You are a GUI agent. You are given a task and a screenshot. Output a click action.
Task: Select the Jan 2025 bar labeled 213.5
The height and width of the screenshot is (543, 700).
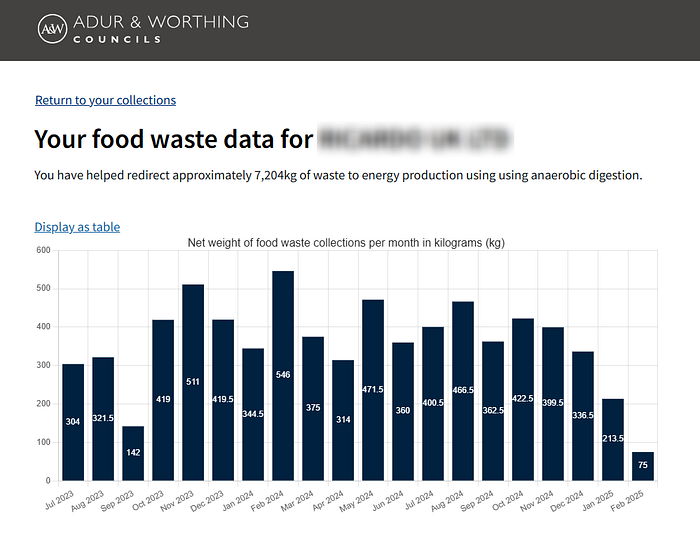[613, 439]
